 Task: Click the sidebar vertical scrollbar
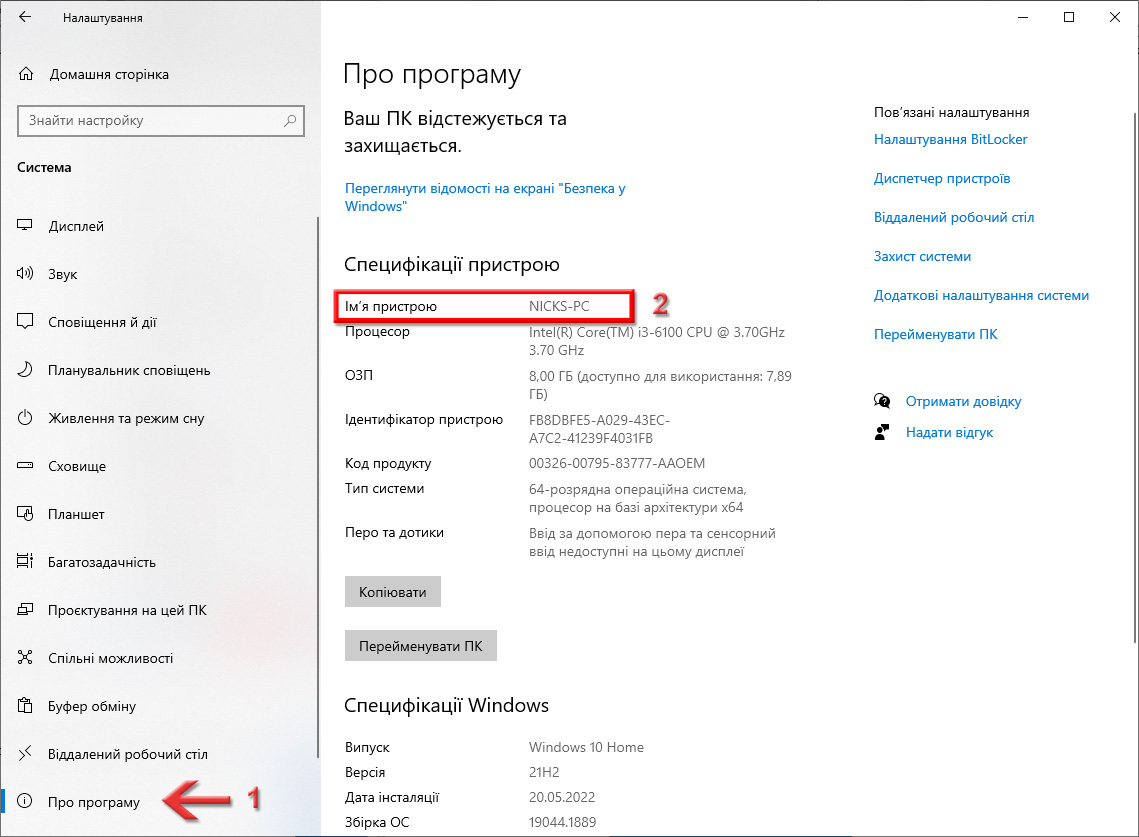point(317,487)
